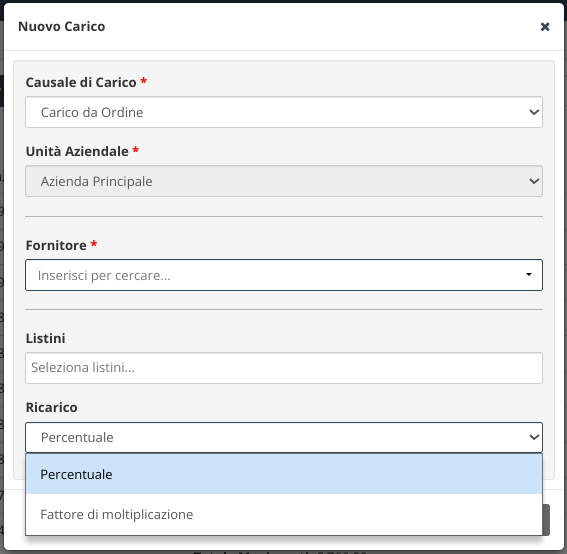Screen dimensions: 567x554
Task: Click the chevron beside Carico da Ordine
Action: pyautogui.click(x=534, y=112)
